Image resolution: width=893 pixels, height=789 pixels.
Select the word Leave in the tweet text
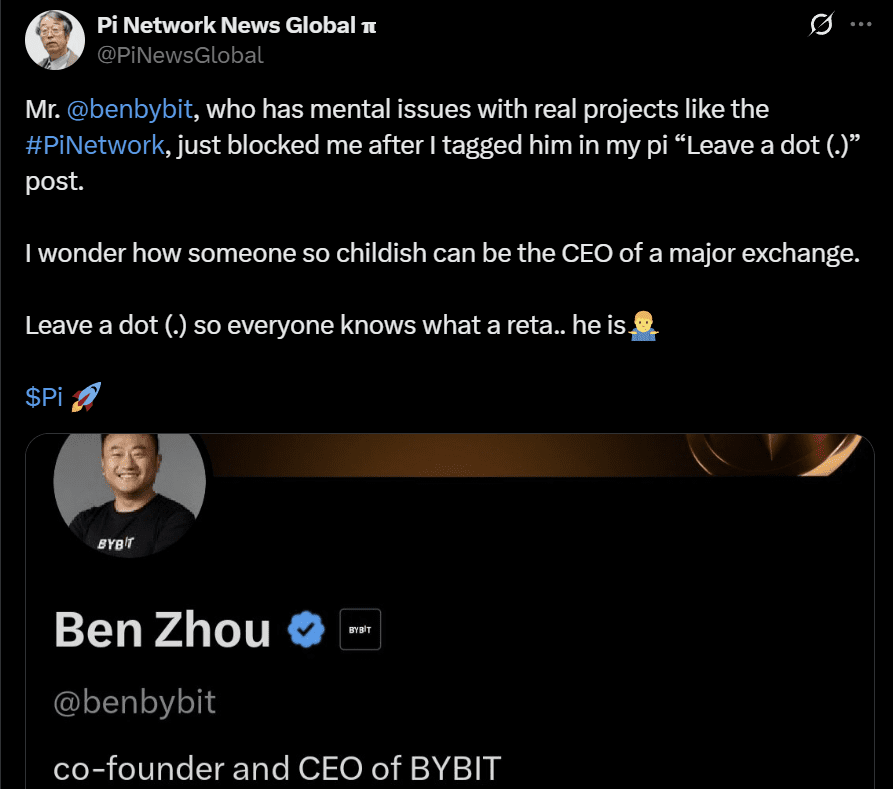pos(55,325)
